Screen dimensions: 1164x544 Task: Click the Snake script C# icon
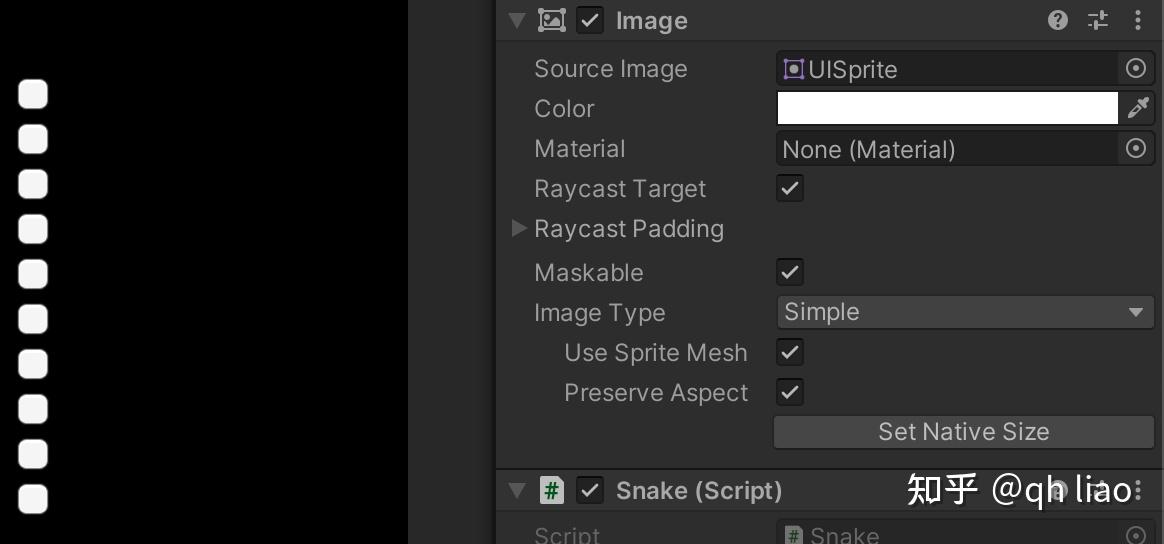point(552,491)
